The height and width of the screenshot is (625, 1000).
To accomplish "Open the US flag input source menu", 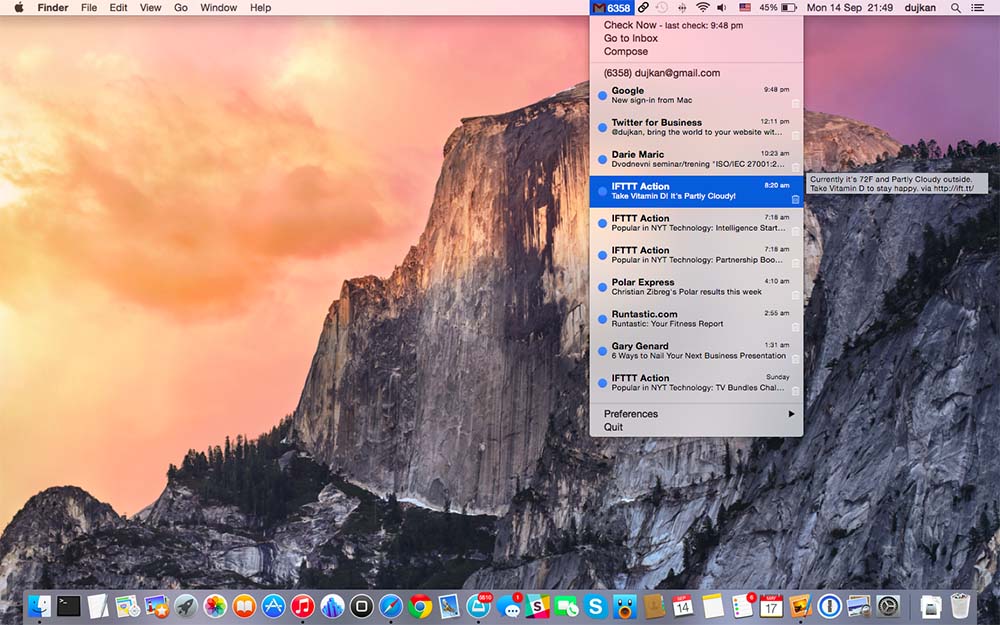I will 744,8.
